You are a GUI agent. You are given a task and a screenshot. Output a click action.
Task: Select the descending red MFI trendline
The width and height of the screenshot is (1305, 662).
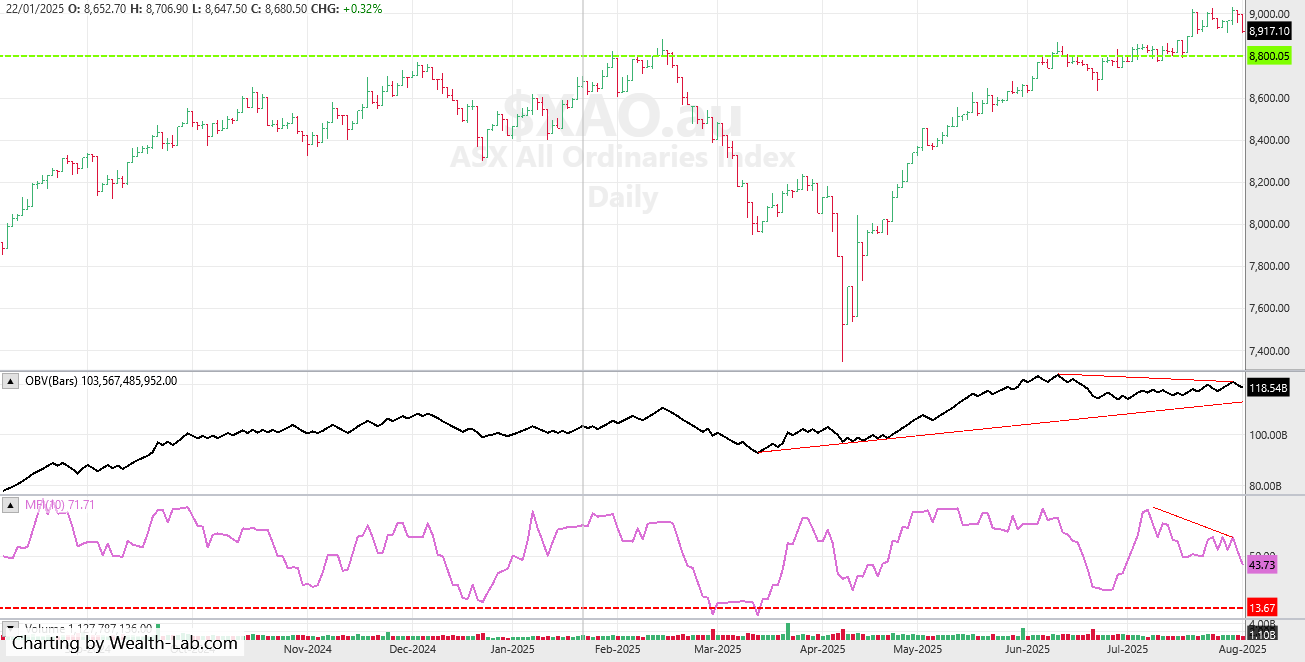click(1195, 522)
